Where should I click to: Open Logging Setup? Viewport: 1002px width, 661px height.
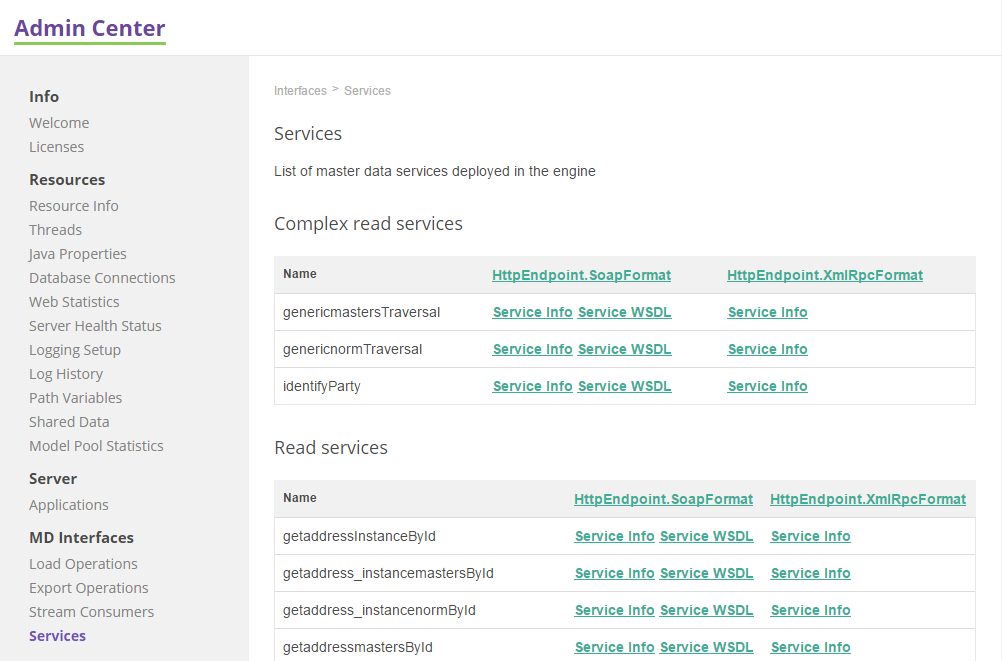coord(74,349)
